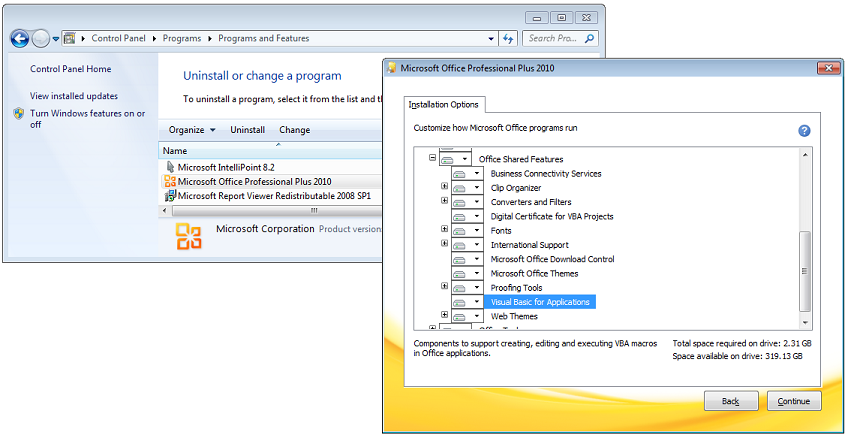The image size is (848, 438).
Task: Open View installed updates link
Action: 74,96
